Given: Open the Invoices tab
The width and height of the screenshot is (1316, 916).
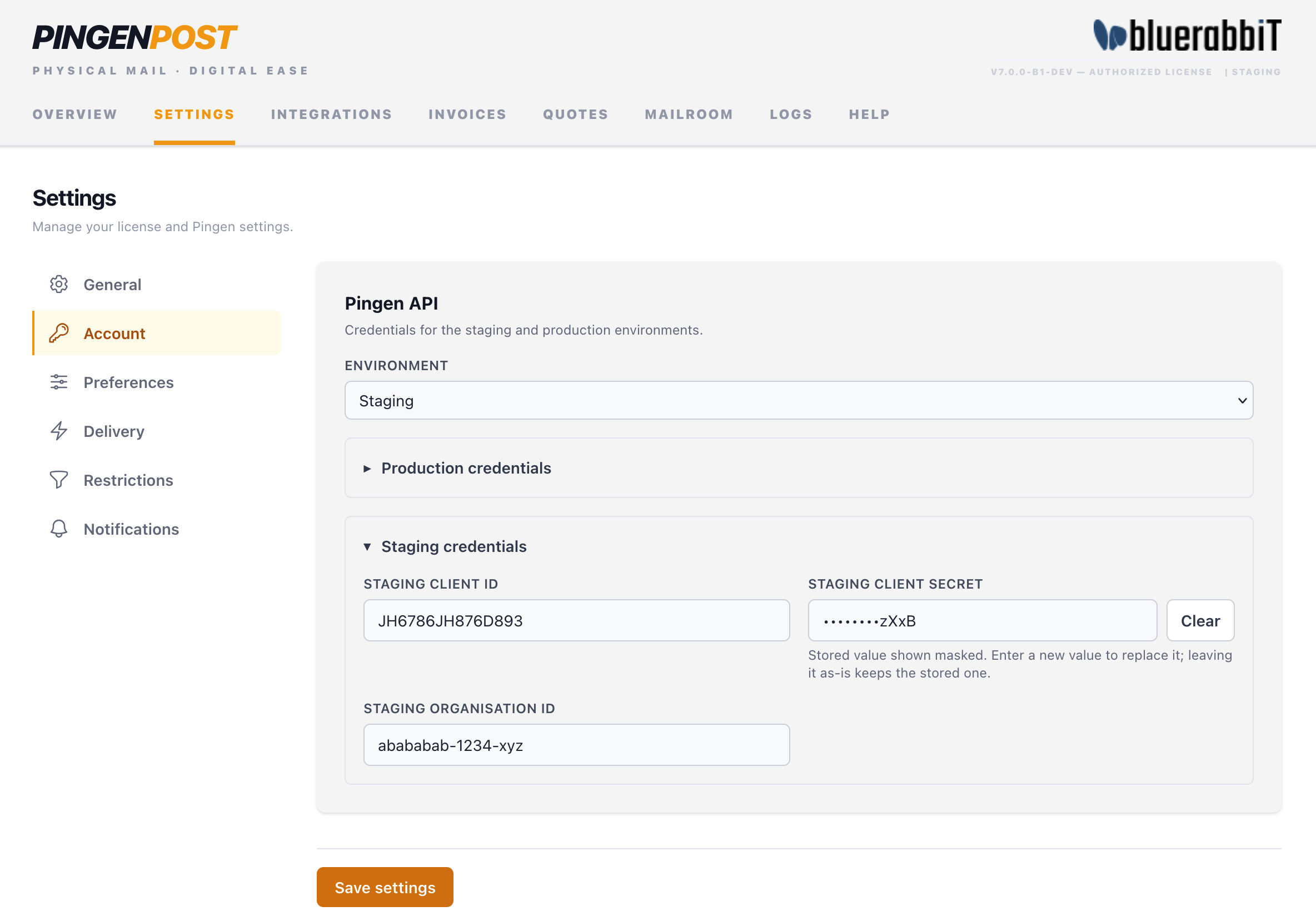Looking at the screenshot, I should (x=467, y=114).
